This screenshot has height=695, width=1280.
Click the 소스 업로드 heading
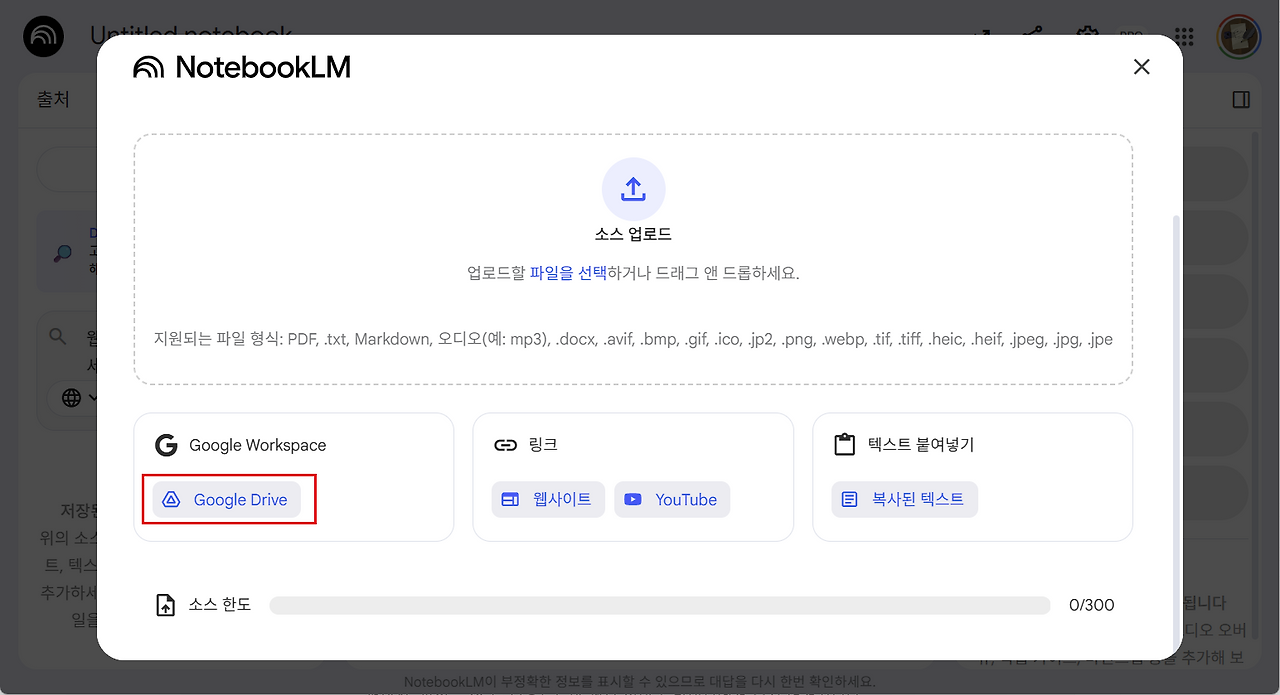pos(633,234)
